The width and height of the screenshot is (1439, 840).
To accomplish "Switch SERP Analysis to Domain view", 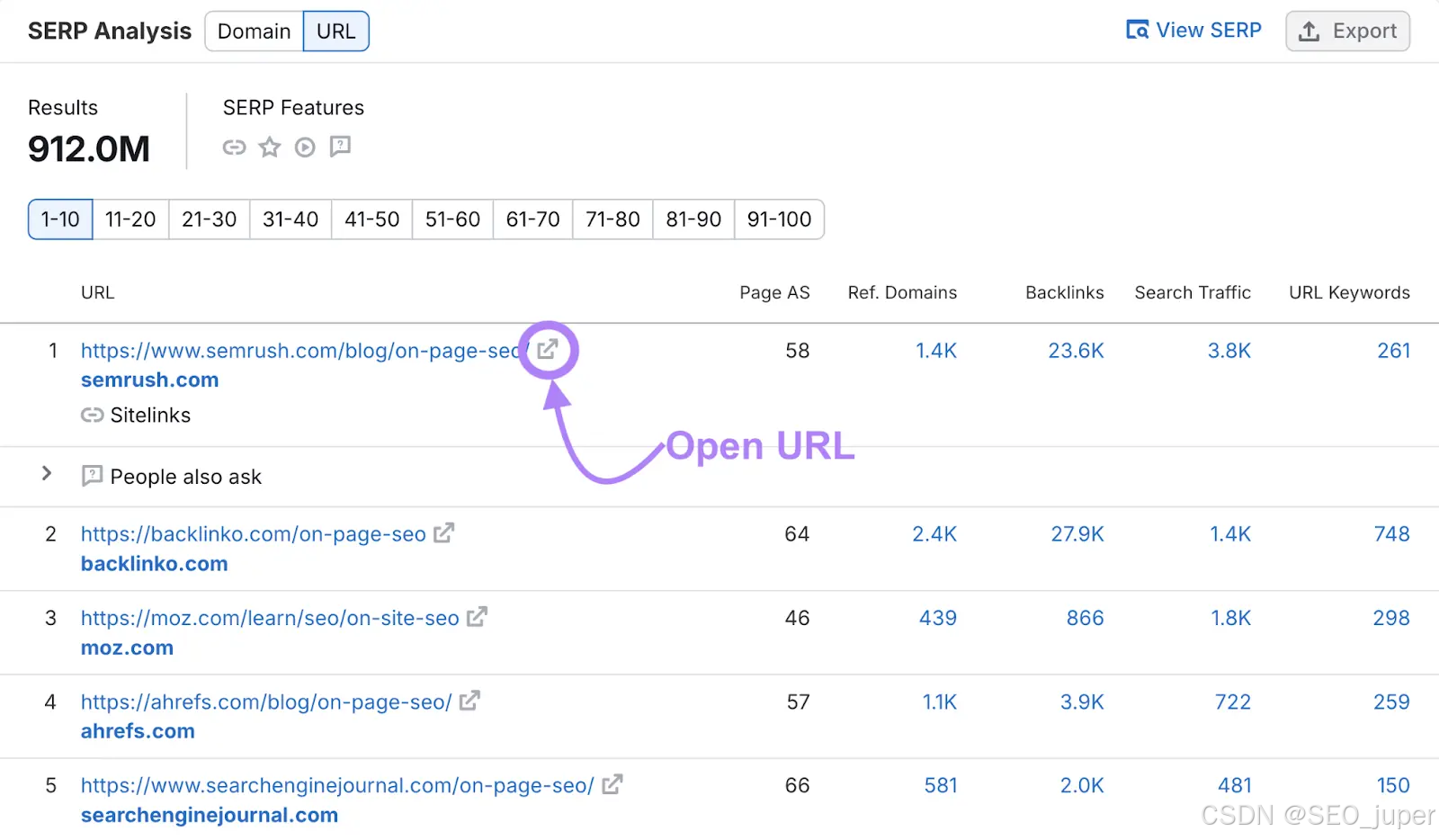I will [255, 31].
